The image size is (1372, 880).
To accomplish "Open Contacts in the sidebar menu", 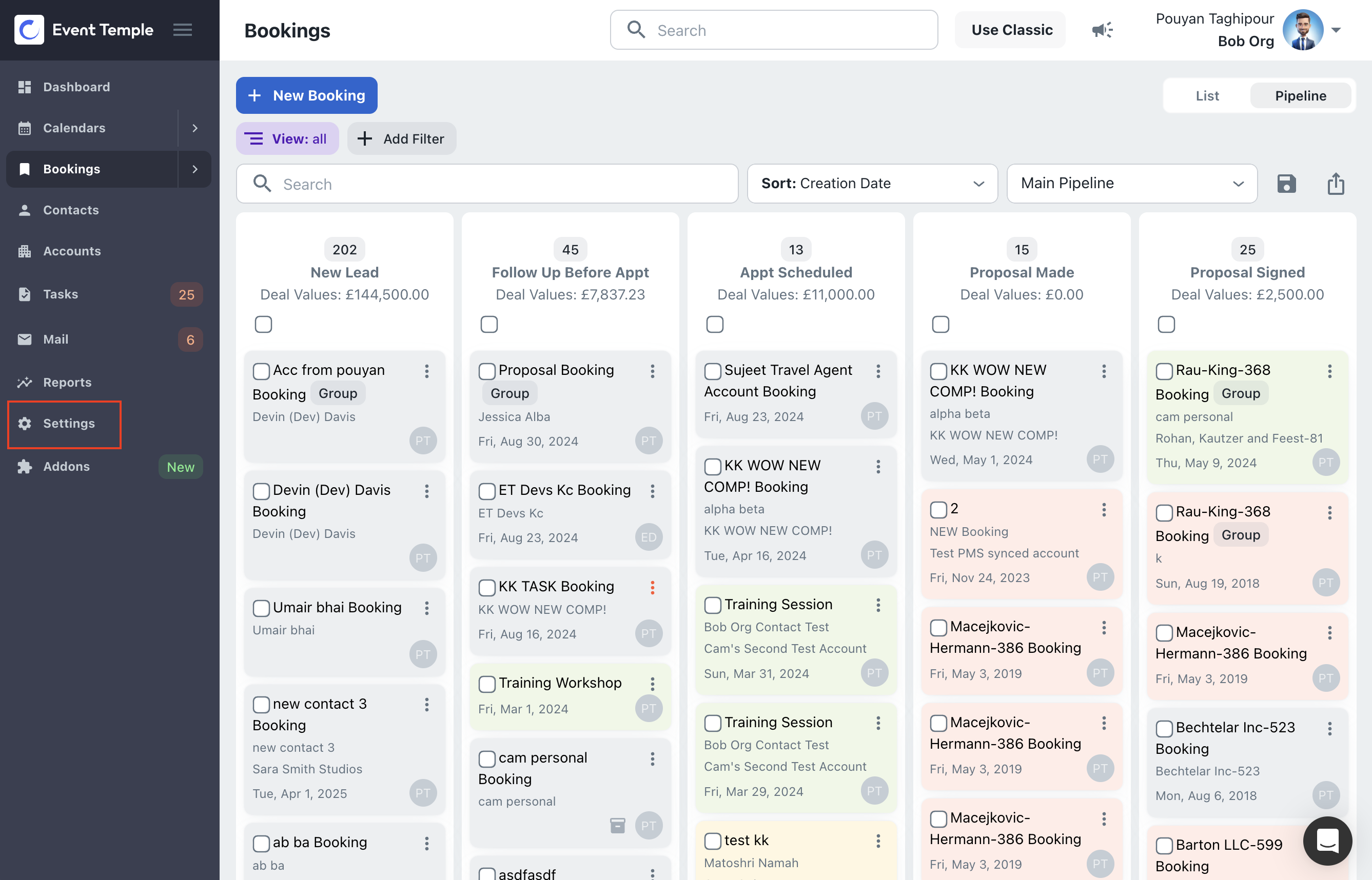I will (x=71, y=210).
